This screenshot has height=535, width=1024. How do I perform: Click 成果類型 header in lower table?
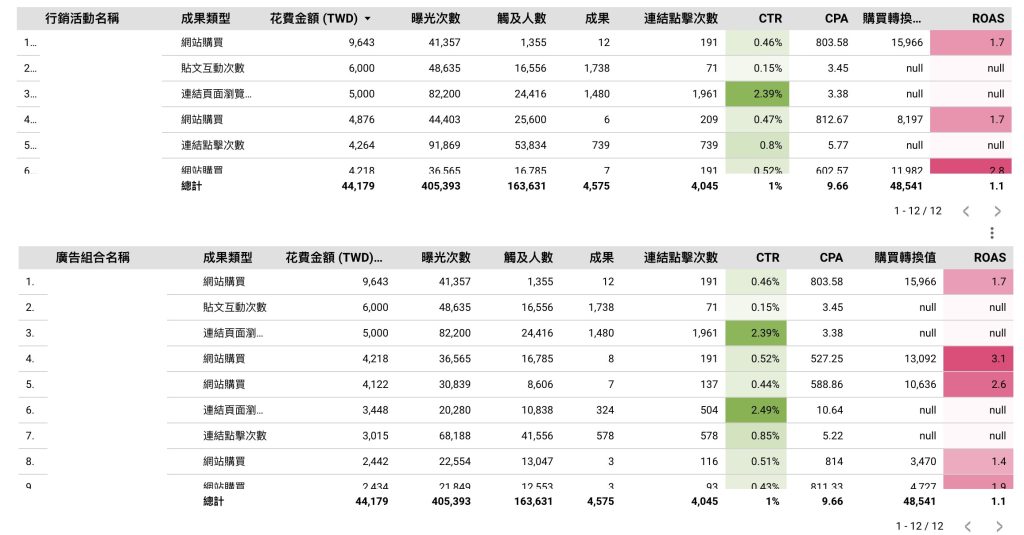[227, 257]
